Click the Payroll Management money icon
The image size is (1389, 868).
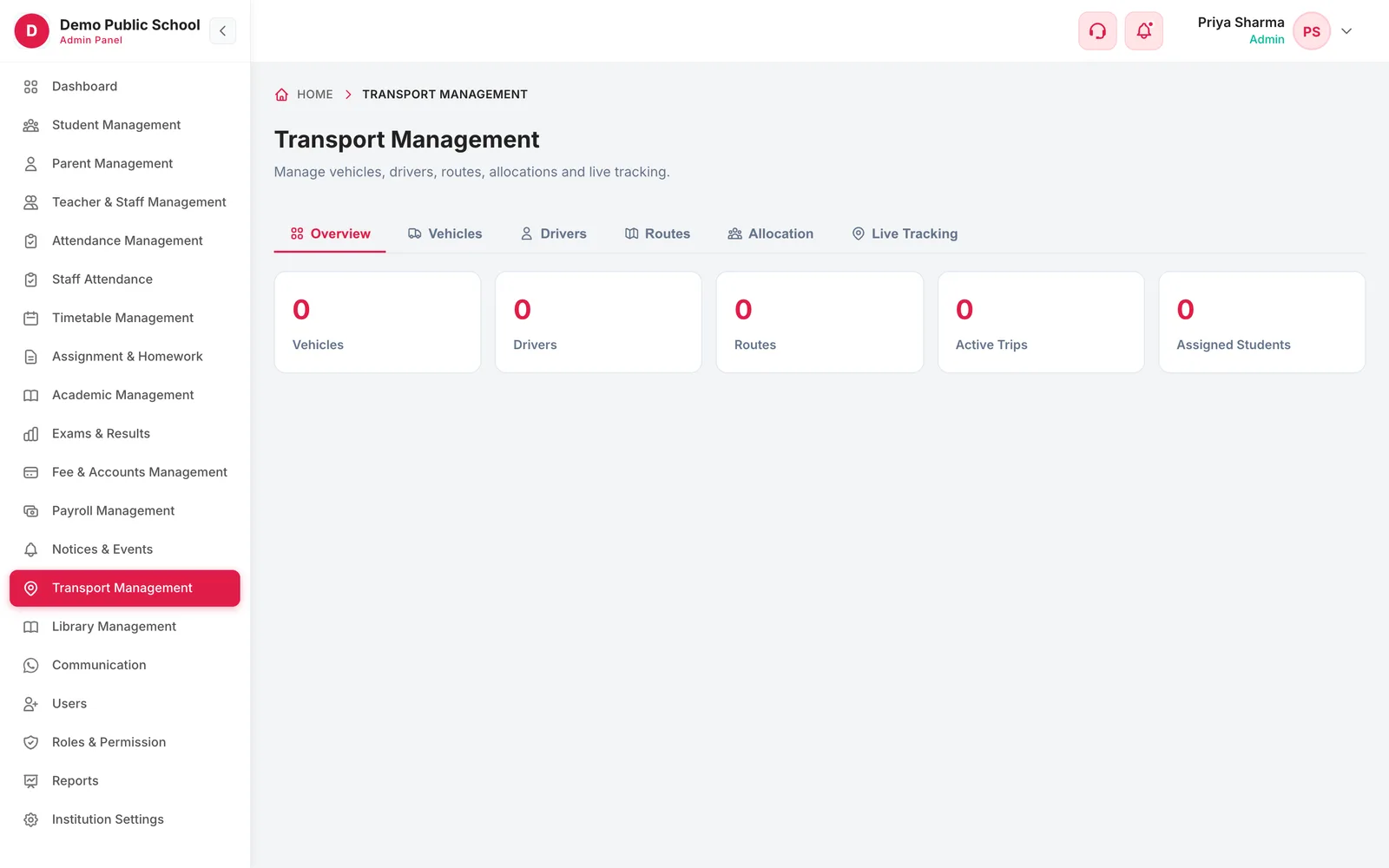pyautogui.click(x=30, y=511)
